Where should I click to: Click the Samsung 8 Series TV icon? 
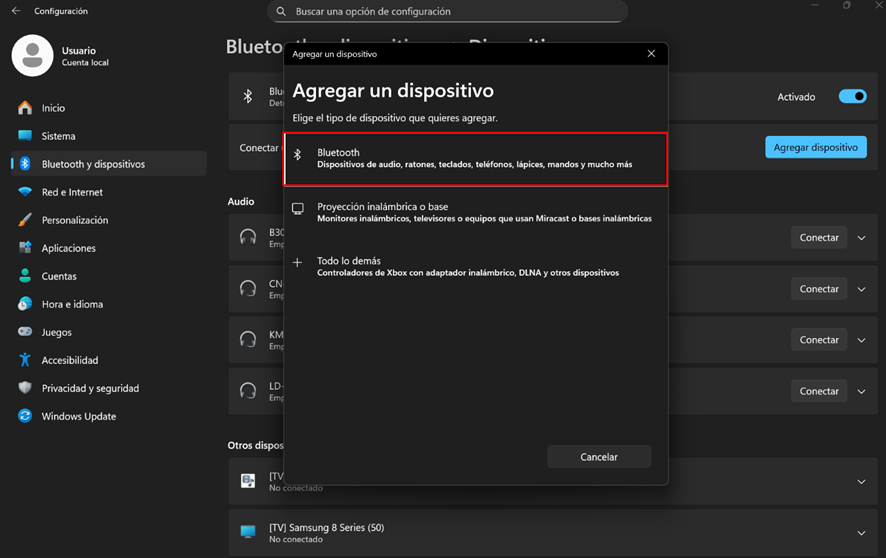[248, 532]
